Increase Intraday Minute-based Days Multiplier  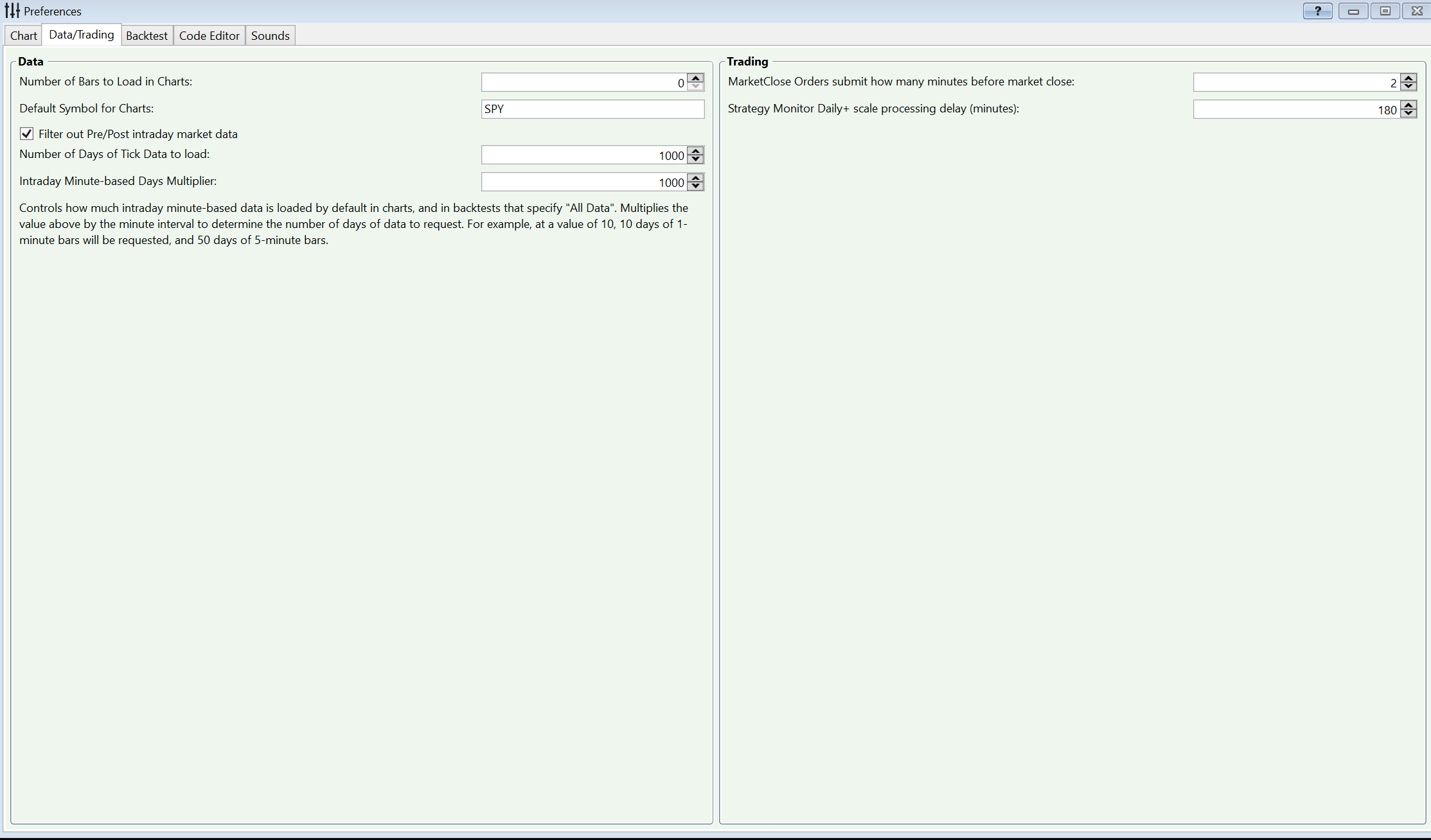coord(695,178)
